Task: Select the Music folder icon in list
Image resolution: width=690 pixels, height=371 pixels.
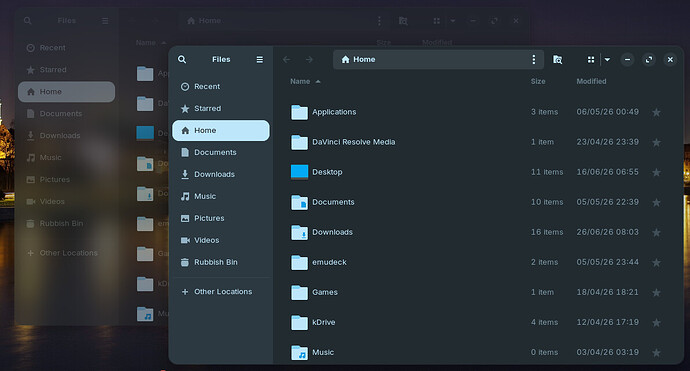Action: point(299,353)
